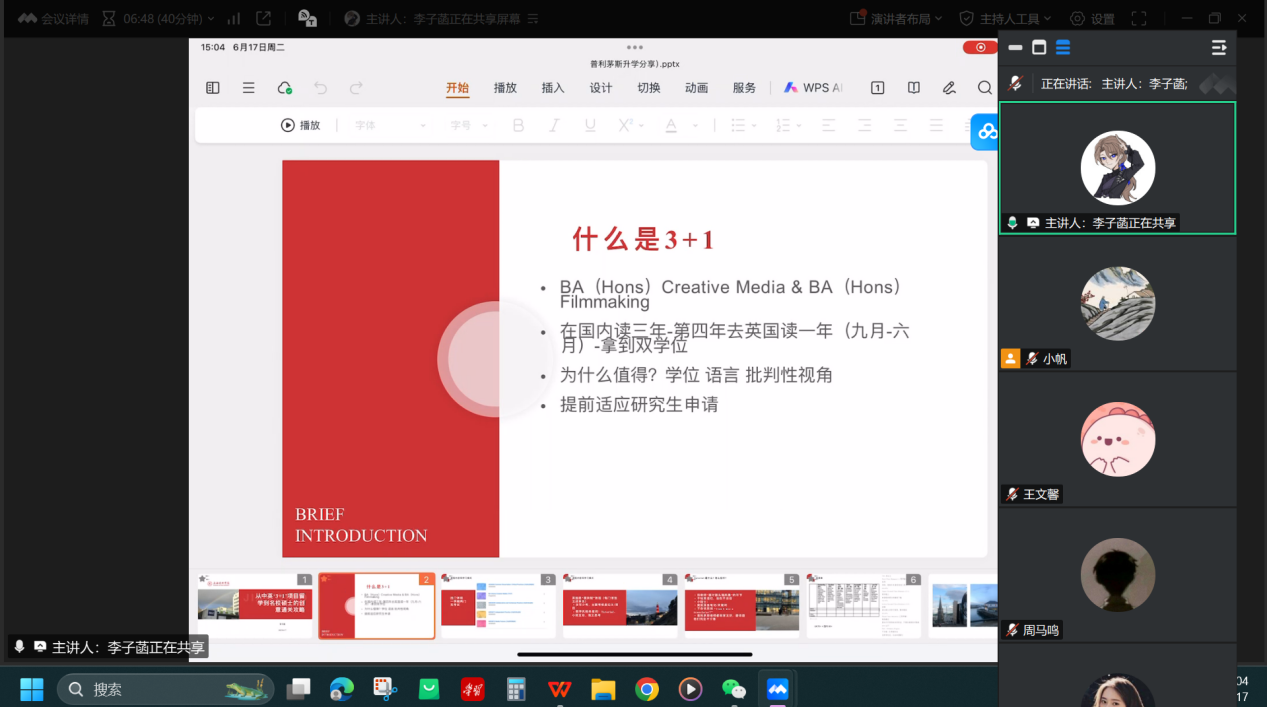Apply the font color A swatch
Image resolution: width=1267 pixels, height=707 pixels.
coord(671,125)
